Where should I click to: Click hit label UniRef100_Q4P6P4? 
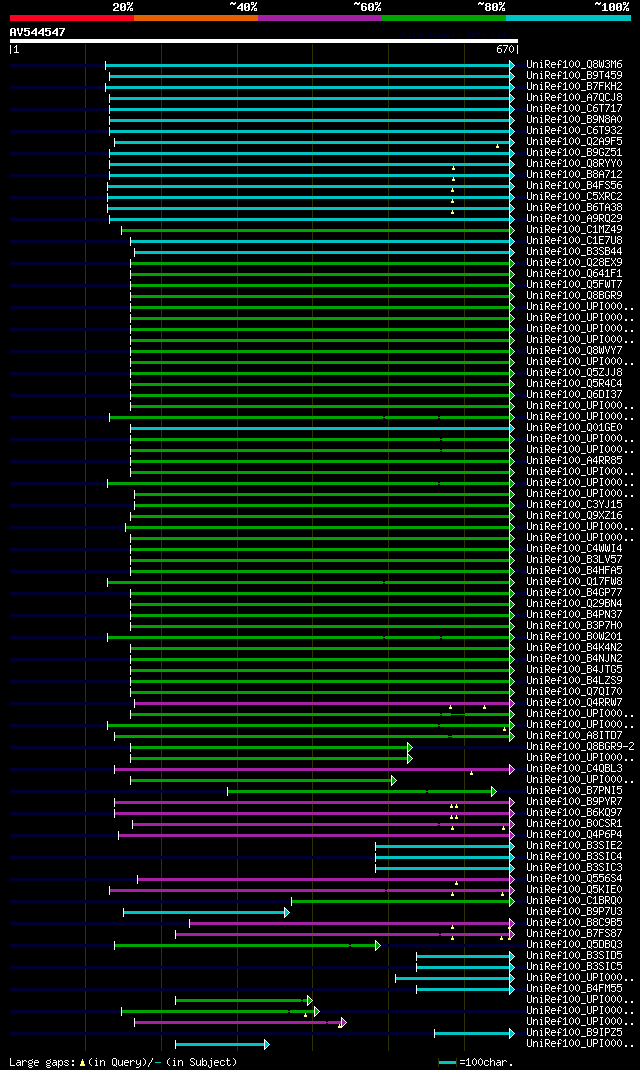[x=574, y=835]
